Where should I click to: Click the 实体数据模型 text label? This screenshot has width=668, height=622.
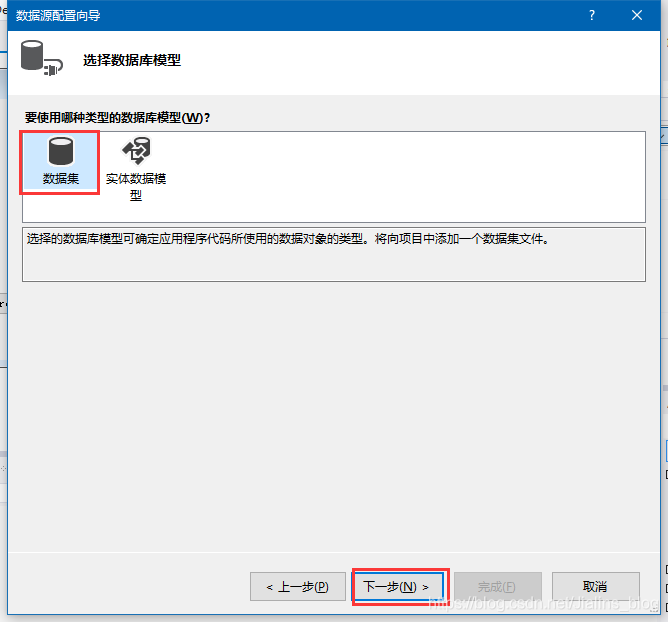click(136, 187)
